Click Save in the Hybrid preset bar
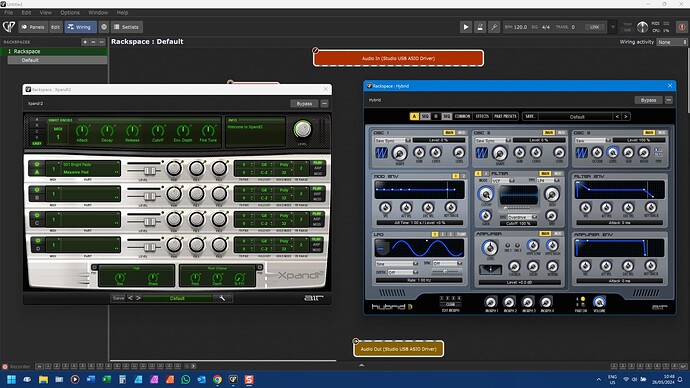 click(530, 117)
